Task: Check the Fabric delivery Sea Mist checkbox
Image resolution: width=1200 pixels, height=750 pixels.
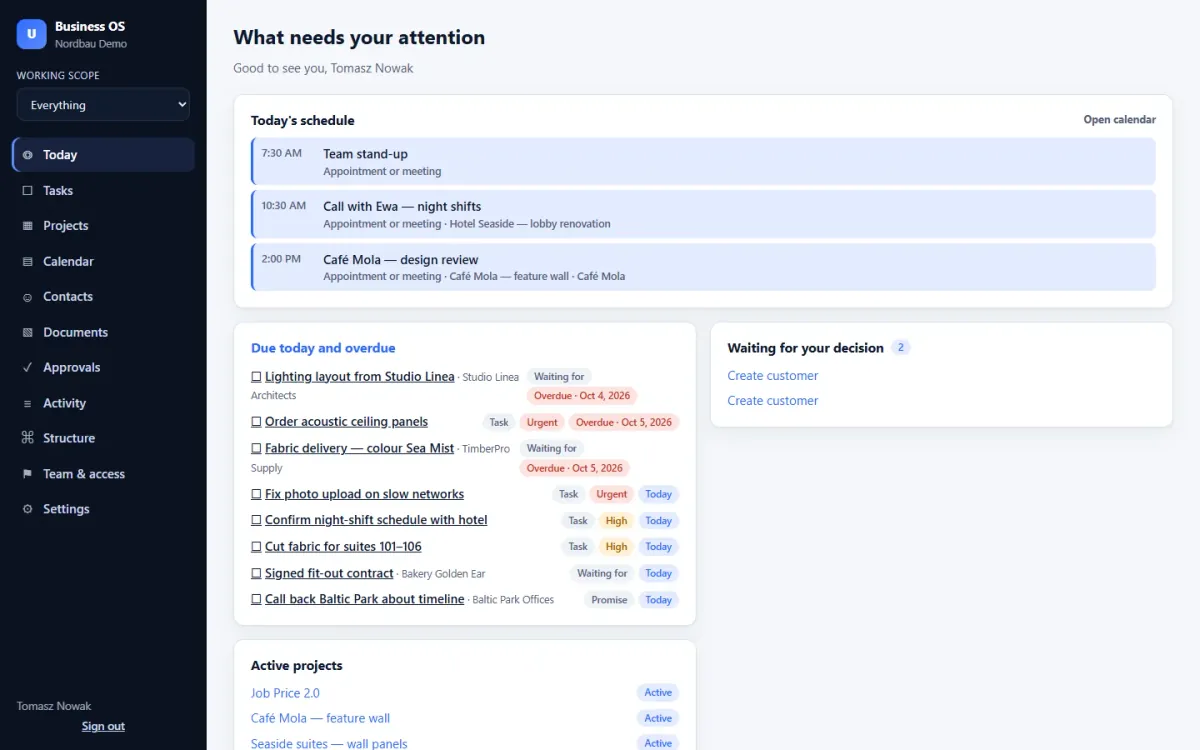Action: tap(256, 449)
